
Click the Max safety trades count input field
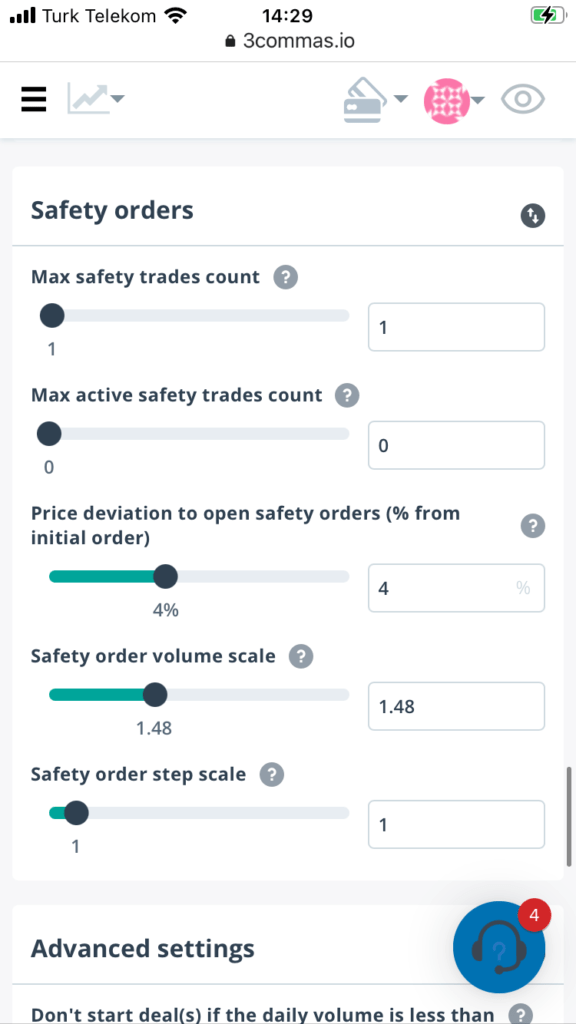(x=456, y=327)
